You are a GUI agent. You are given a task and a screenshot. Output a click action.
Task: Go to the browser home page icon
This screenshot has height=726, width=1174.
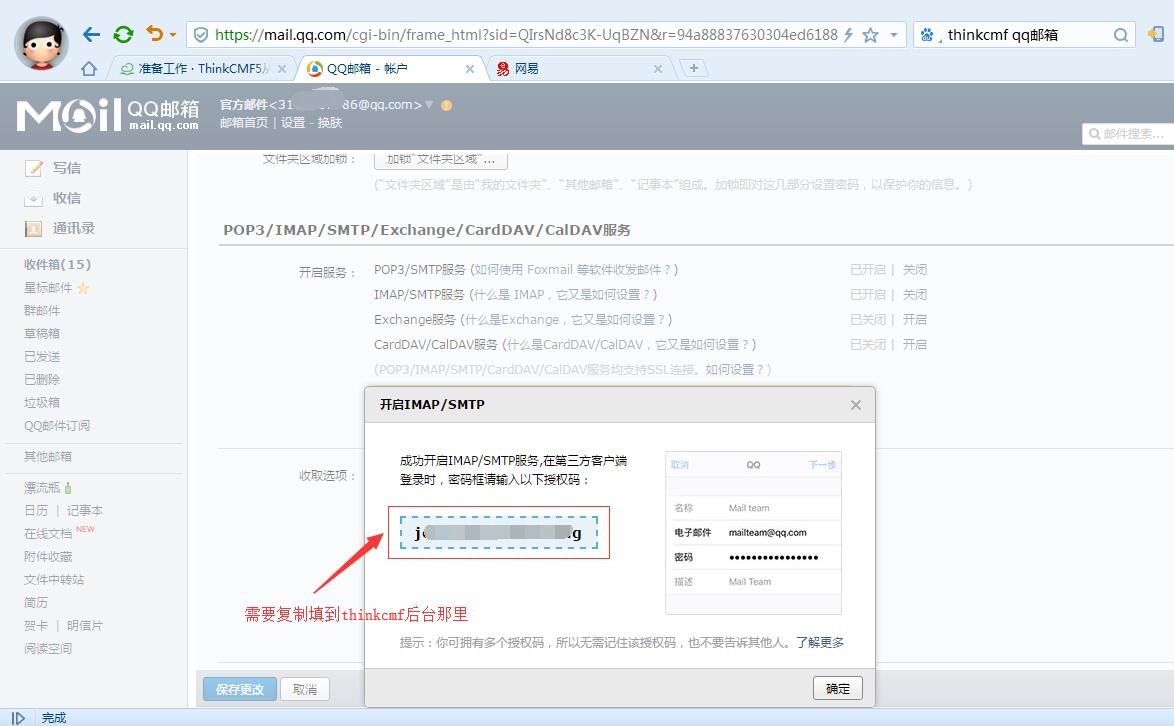[x=89, y=69]
